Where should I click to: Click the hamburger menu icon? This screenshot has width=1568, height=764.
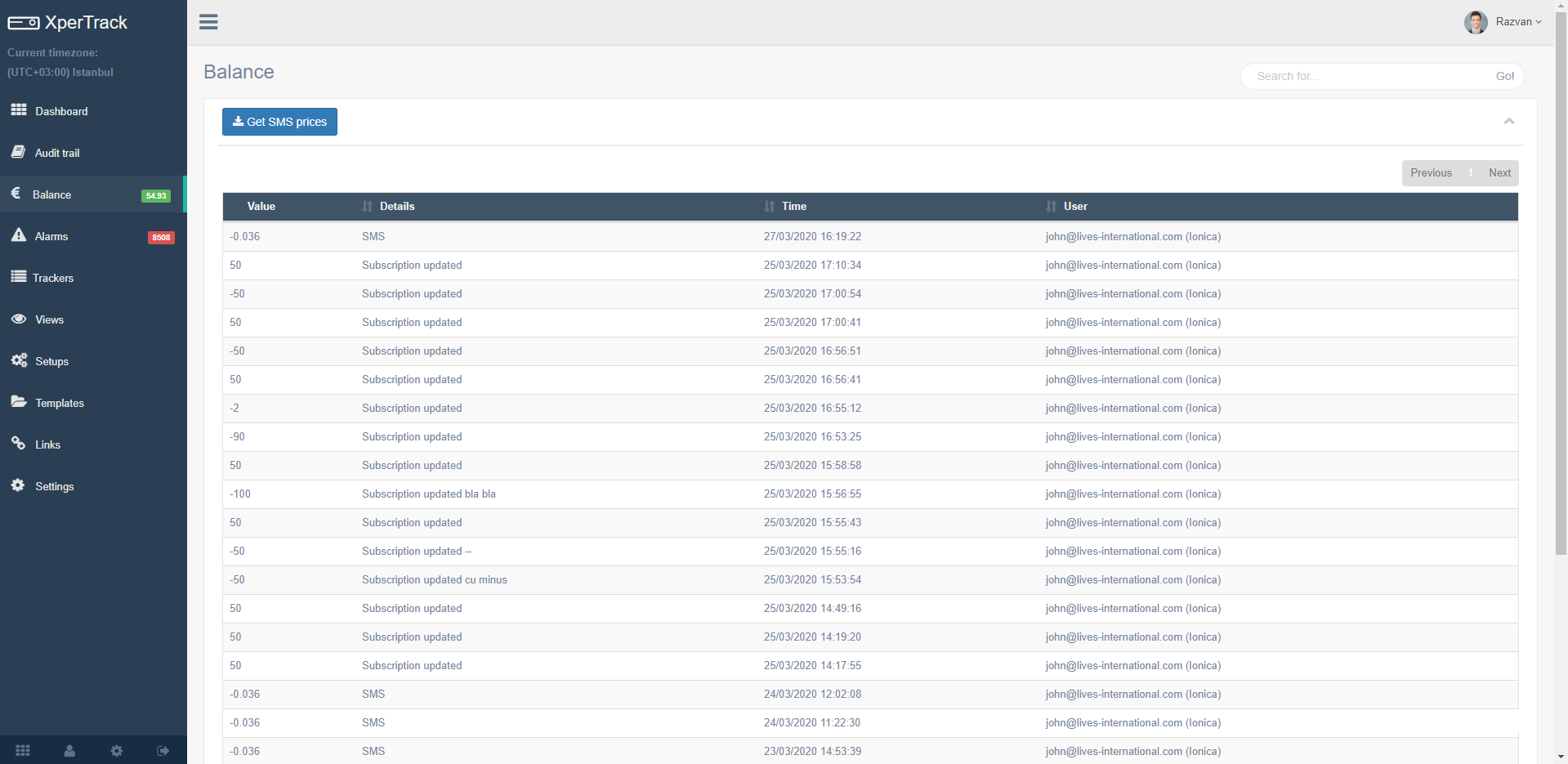208,22
